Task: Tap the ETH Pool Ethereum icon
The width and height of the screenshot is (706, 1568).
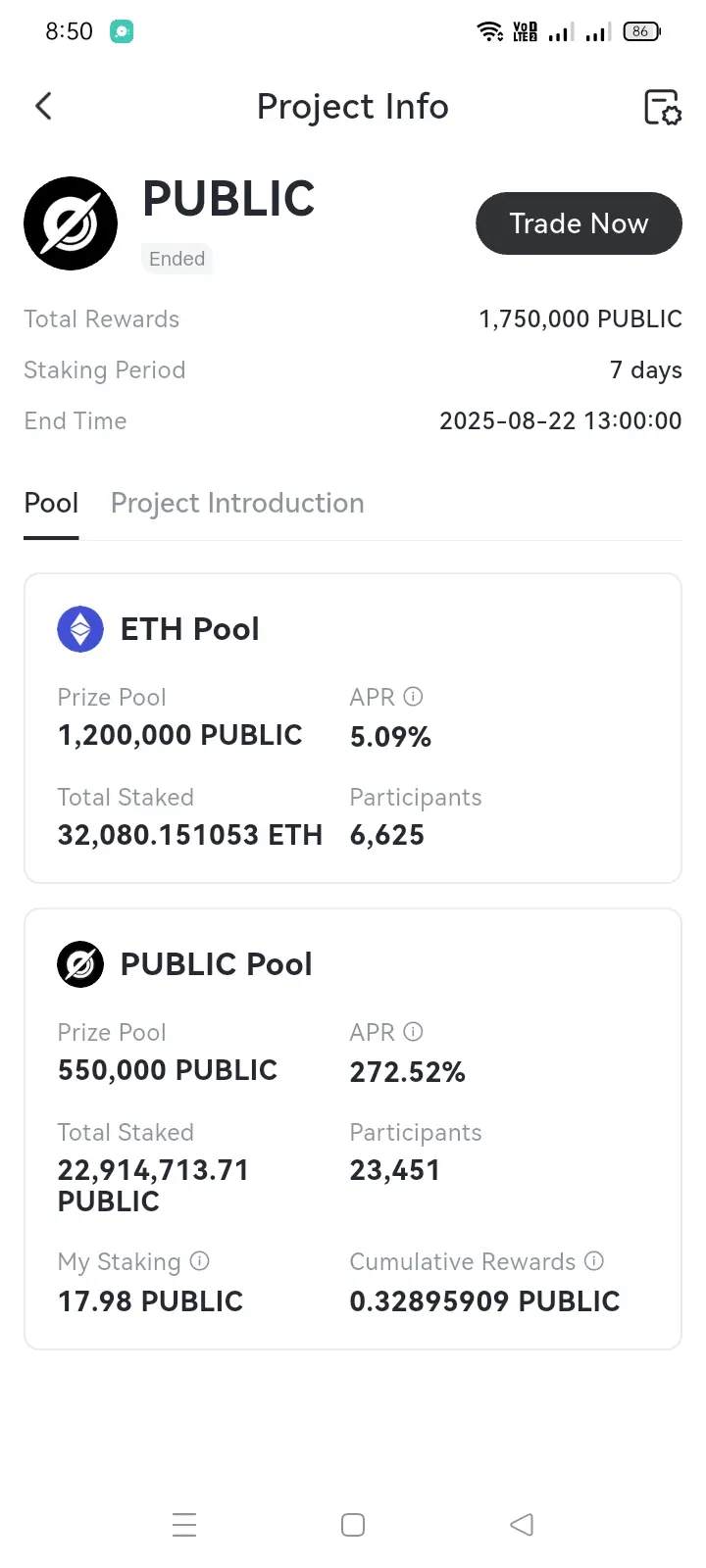Action: [80, 629]
